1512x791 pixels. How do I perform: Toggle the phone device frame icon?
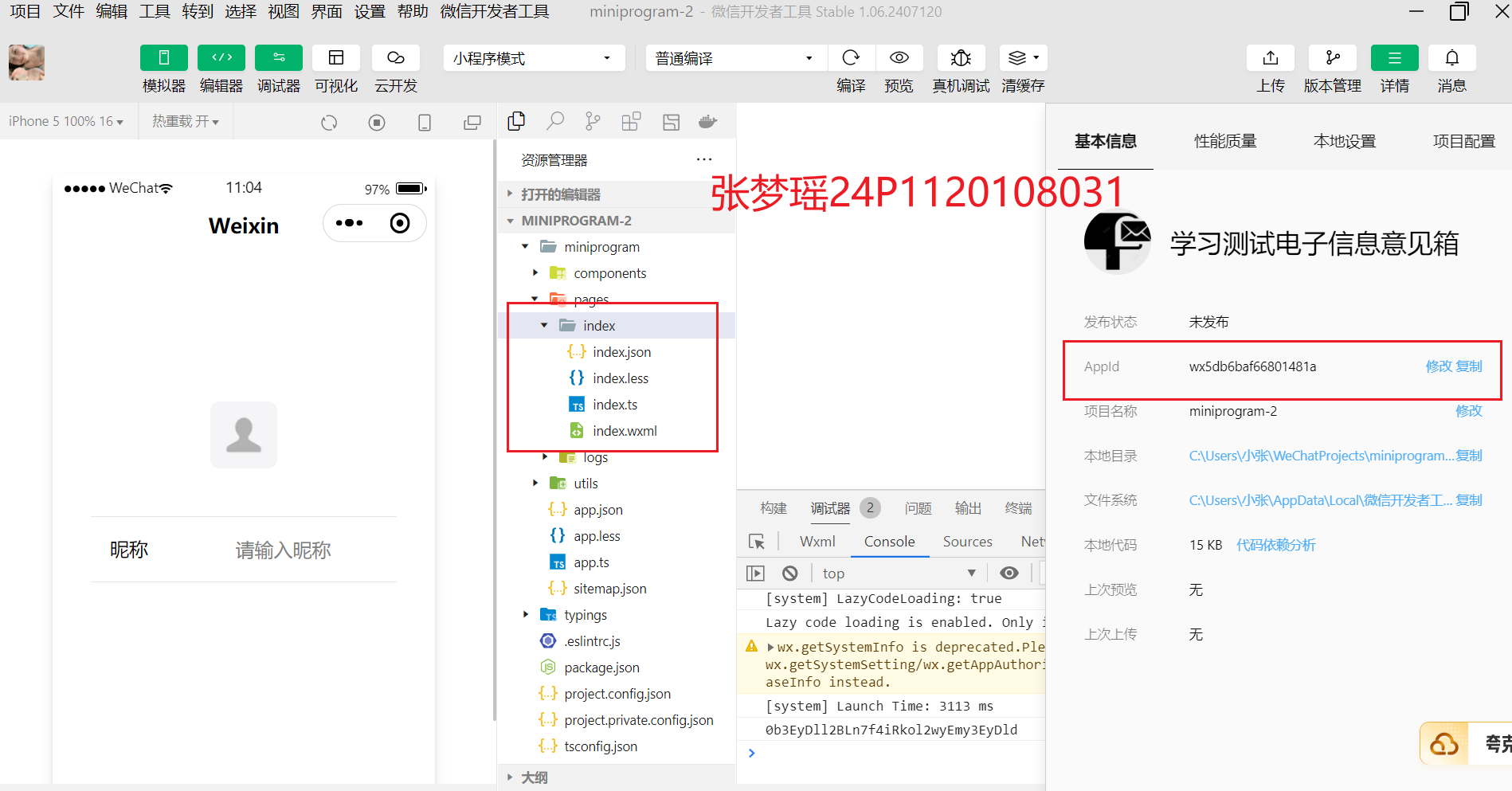click(x=425, y=123)
